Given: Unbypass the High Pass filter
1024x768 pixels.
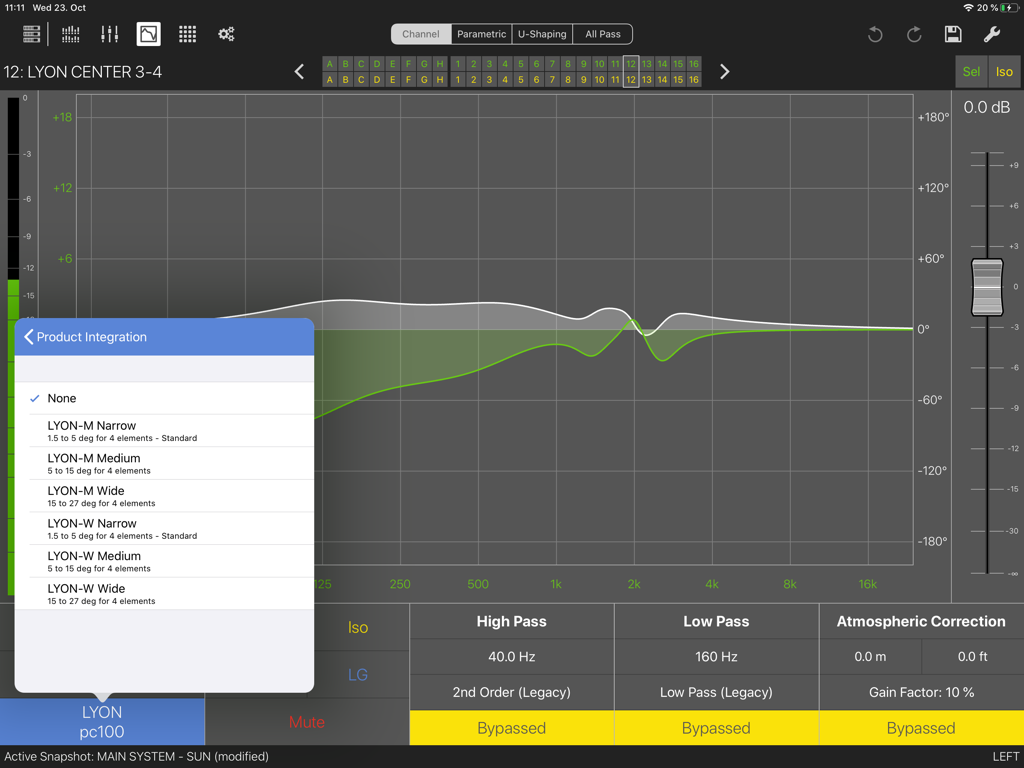Looking at the screenshot, I should click(x=511, y=728).
